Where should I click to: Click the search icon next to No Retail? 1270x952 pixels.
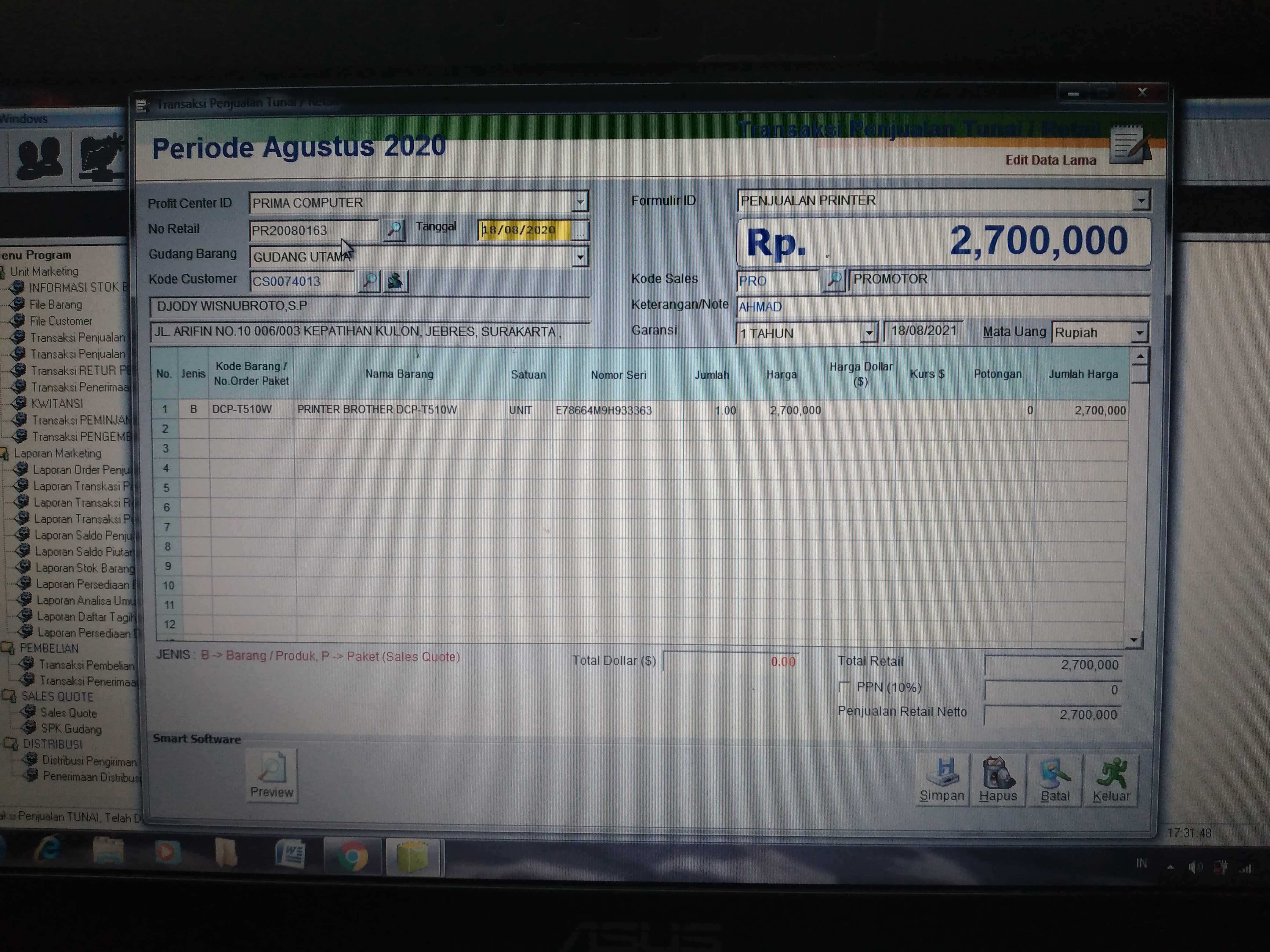click(x=394, y=230)
